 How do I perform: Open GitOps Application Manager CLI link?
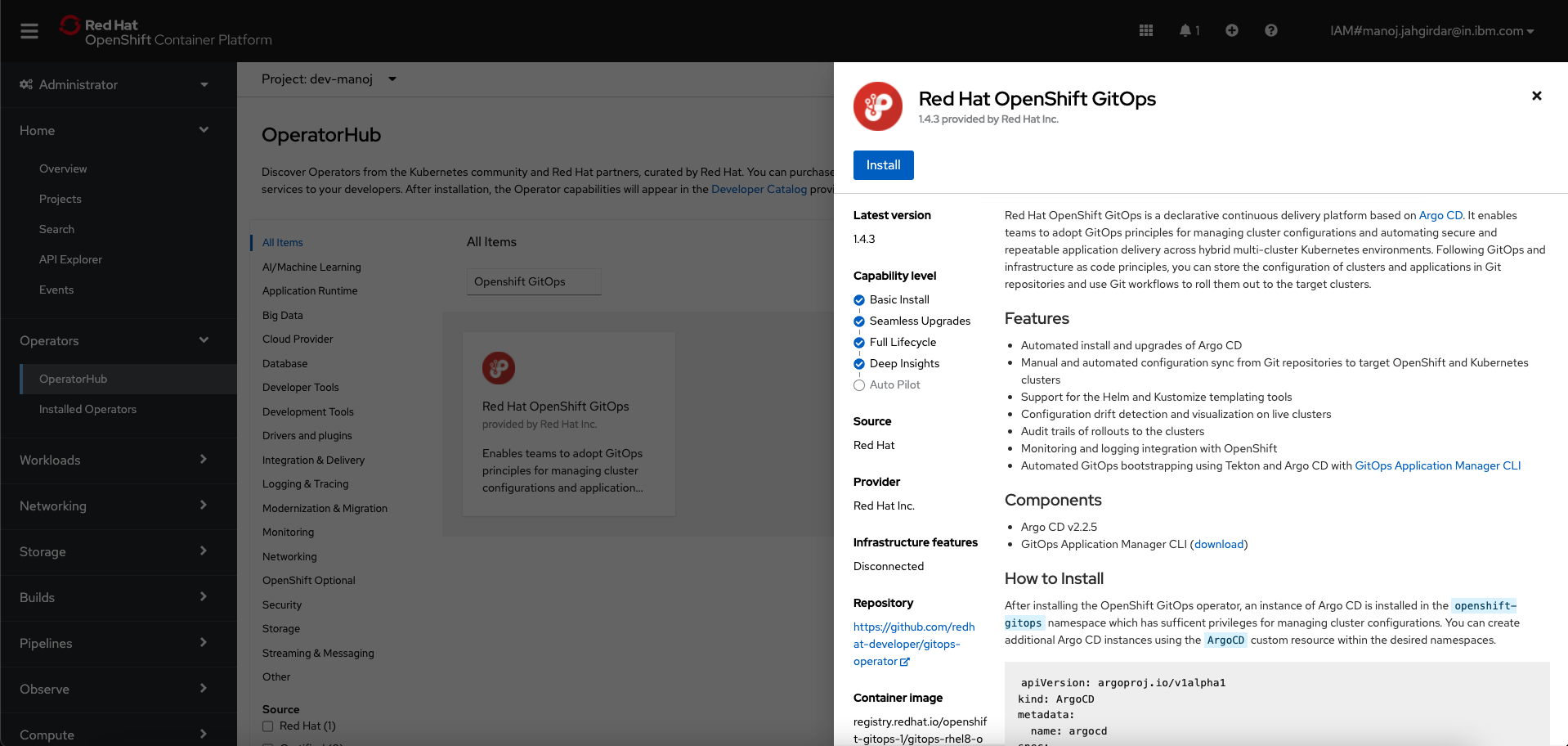pos(1438,465)
